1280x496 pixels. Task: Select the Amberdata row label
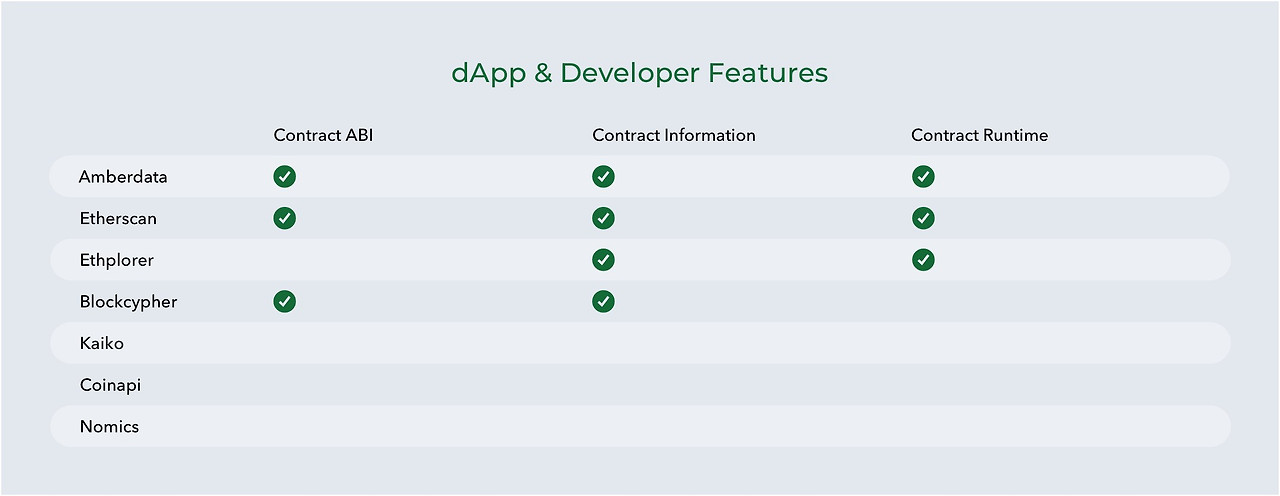point(124,177)
